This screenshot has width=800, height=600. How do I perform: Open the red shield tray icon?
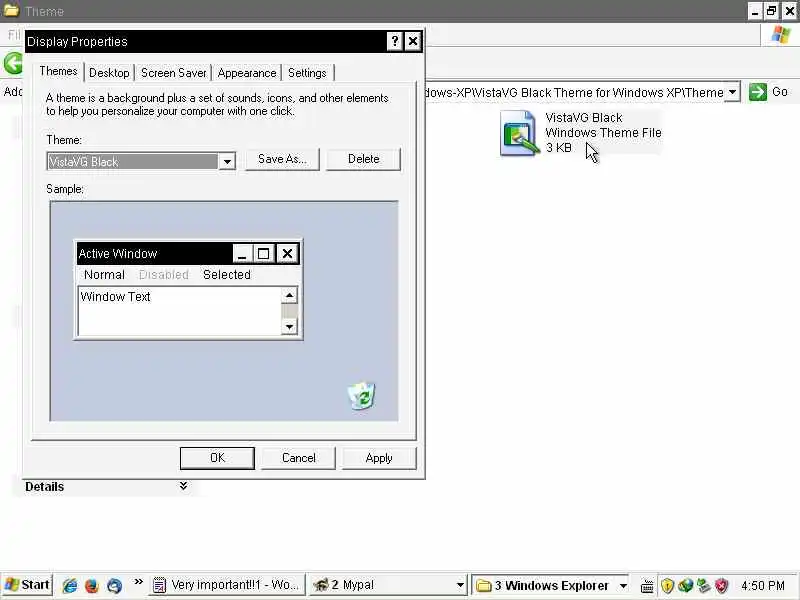[721, 585]
